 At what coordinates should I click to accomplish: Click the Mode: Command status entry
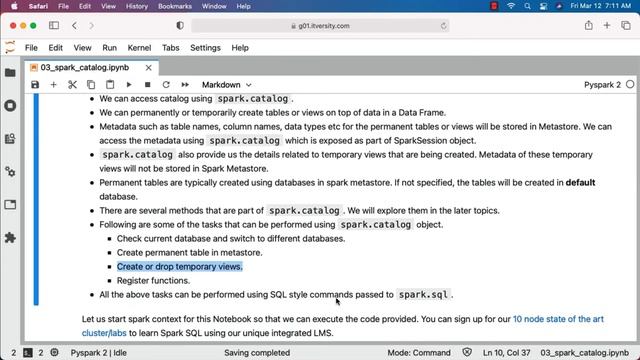point(419,353)
